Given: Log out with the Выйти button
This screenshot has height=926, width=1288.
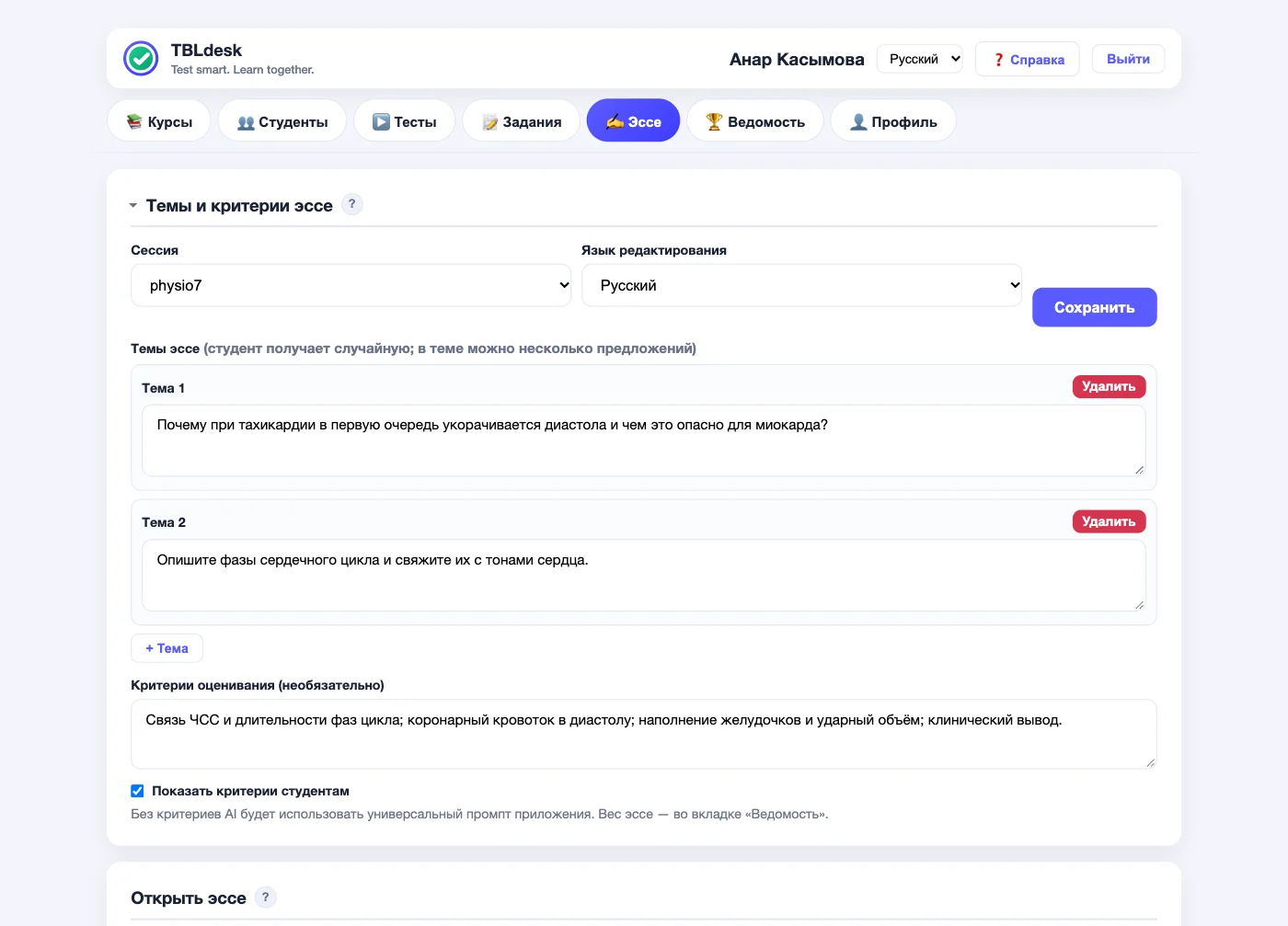Looking at the screenshot, I should (x=1128, y=59).
